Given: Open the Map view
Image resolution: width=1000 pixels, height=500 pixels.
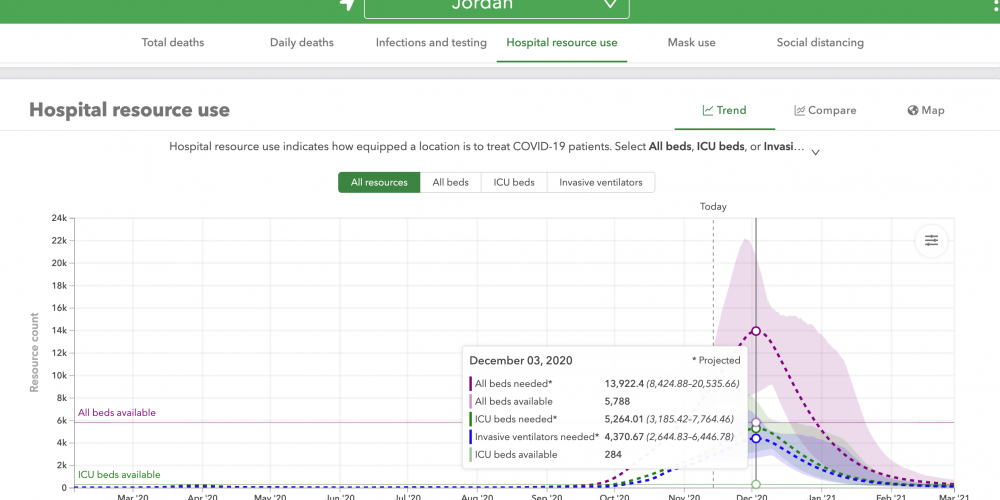Looking at the screenshot, I should (x=925, y=110).
